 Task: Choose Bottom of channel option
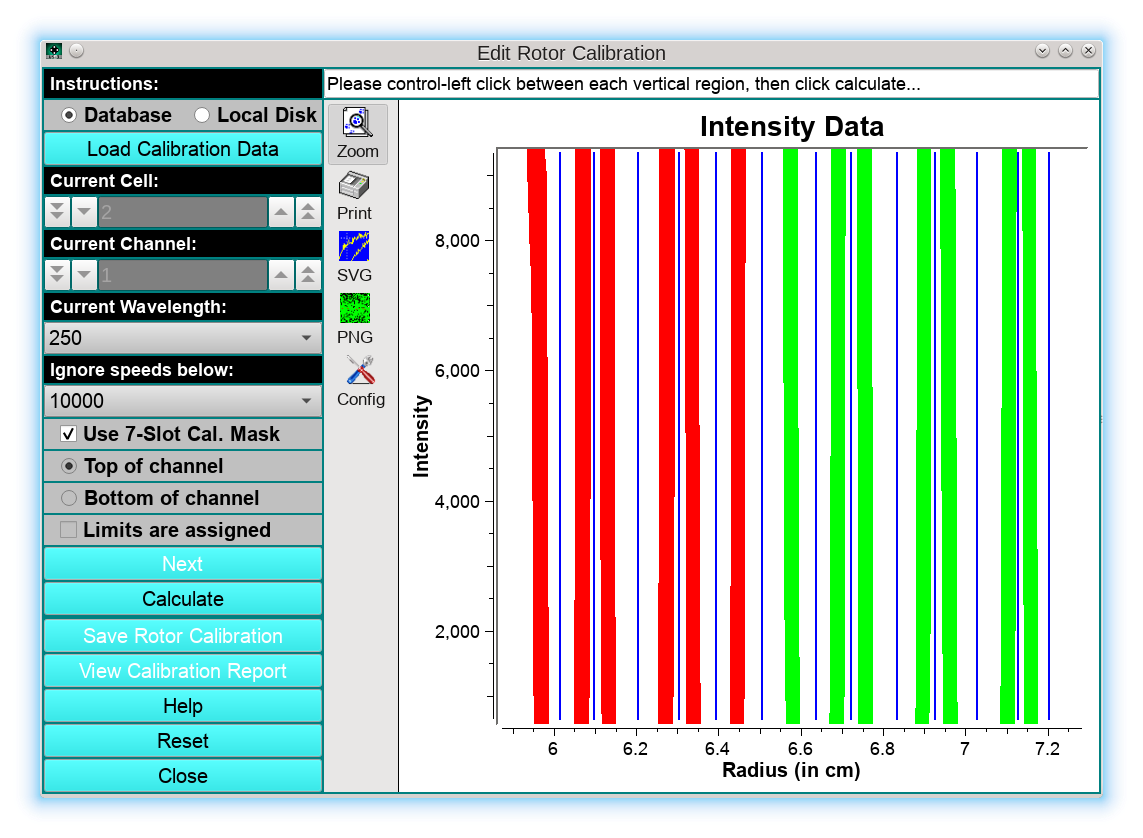pos(69,498)
